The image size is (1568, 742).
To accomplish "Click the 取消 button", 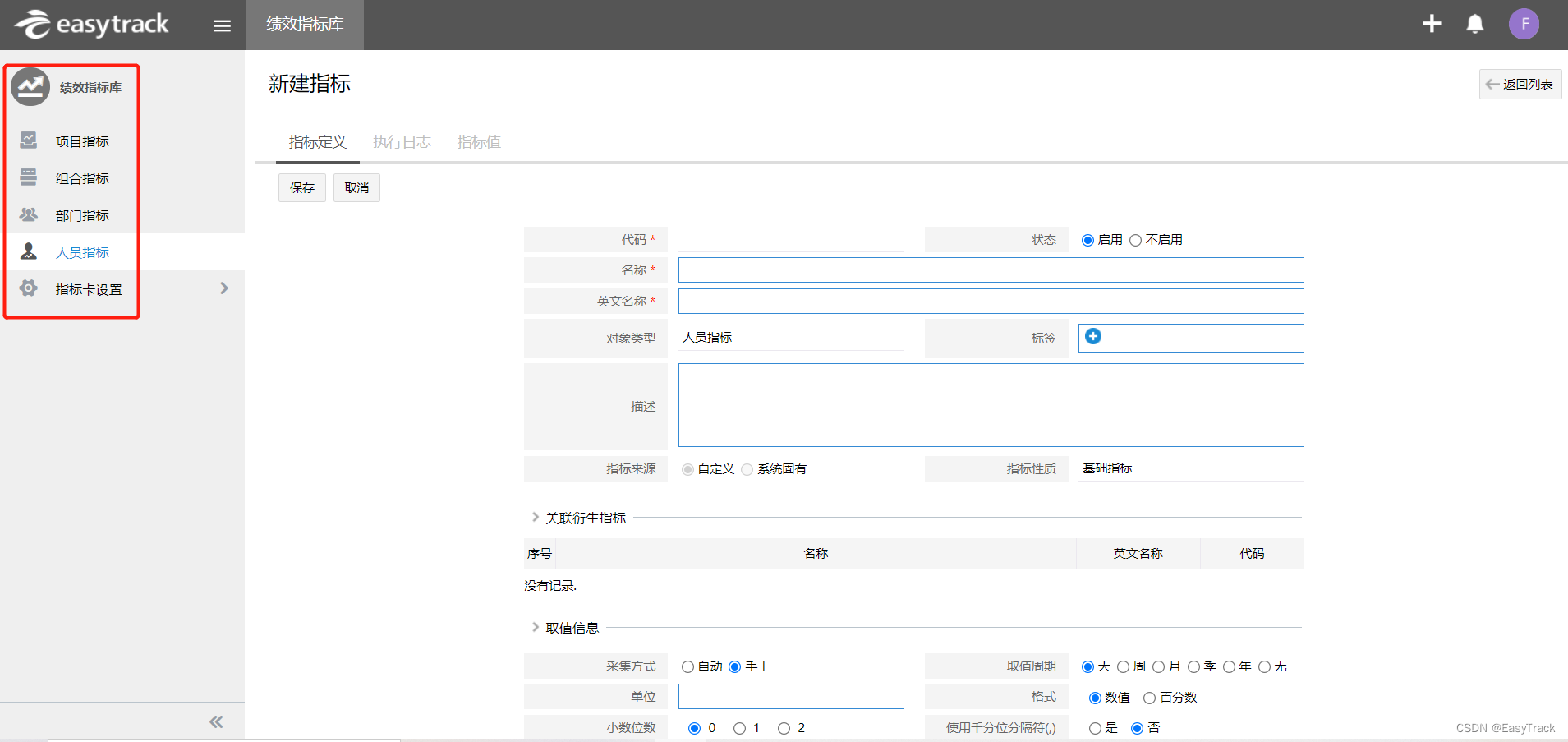I will [x=356, y=187].
